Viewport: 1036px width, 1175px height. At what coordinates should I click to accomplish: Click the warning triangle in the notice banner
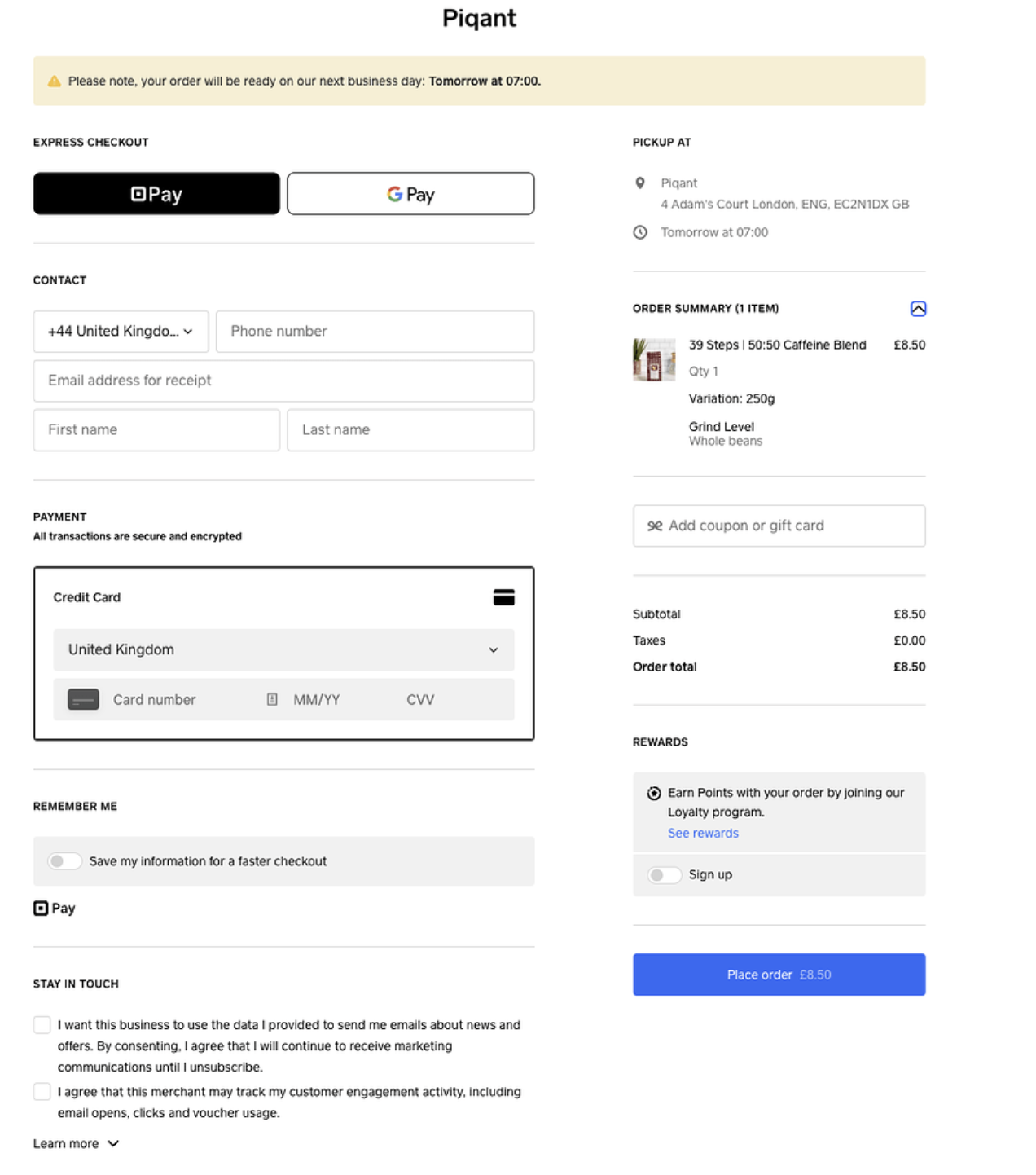(54, 81)
